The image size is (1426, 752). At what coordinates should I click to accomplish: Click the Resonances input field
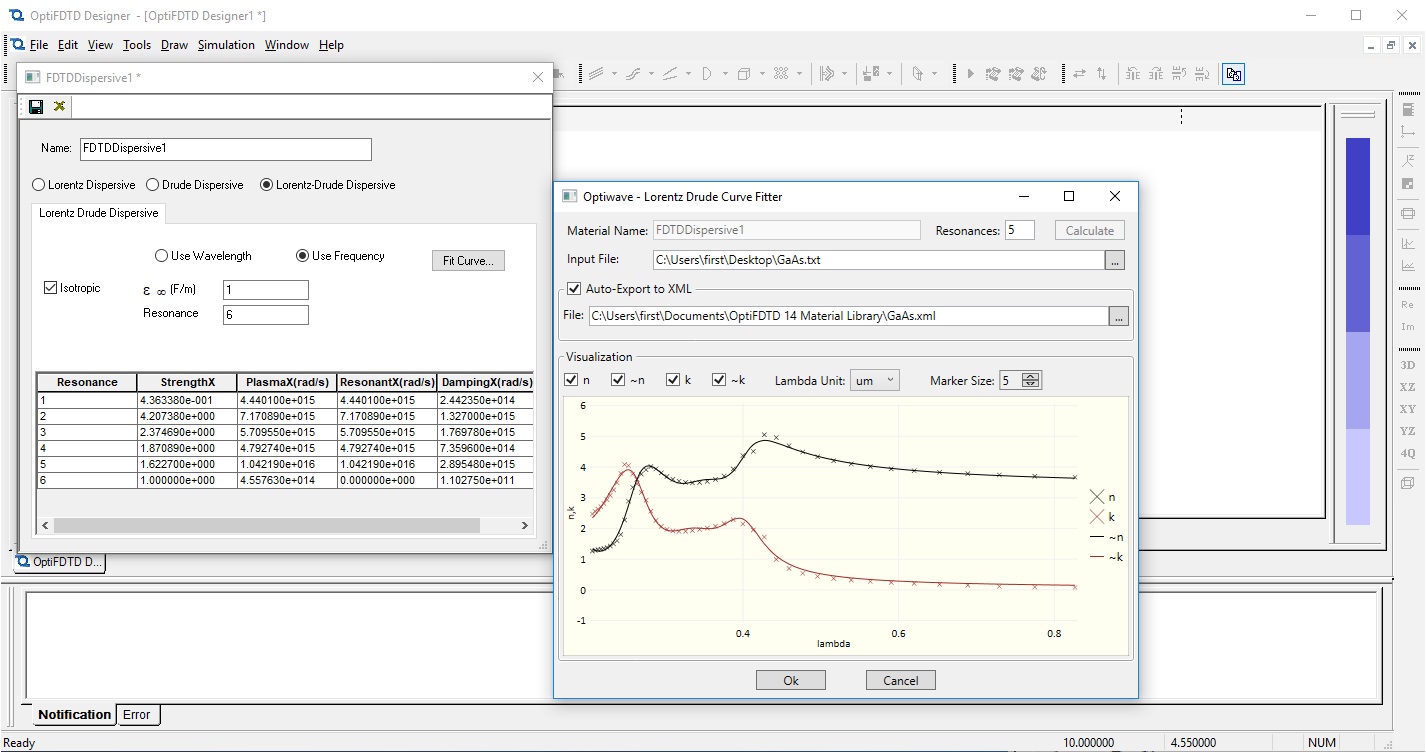click(x=1020, y=230)
